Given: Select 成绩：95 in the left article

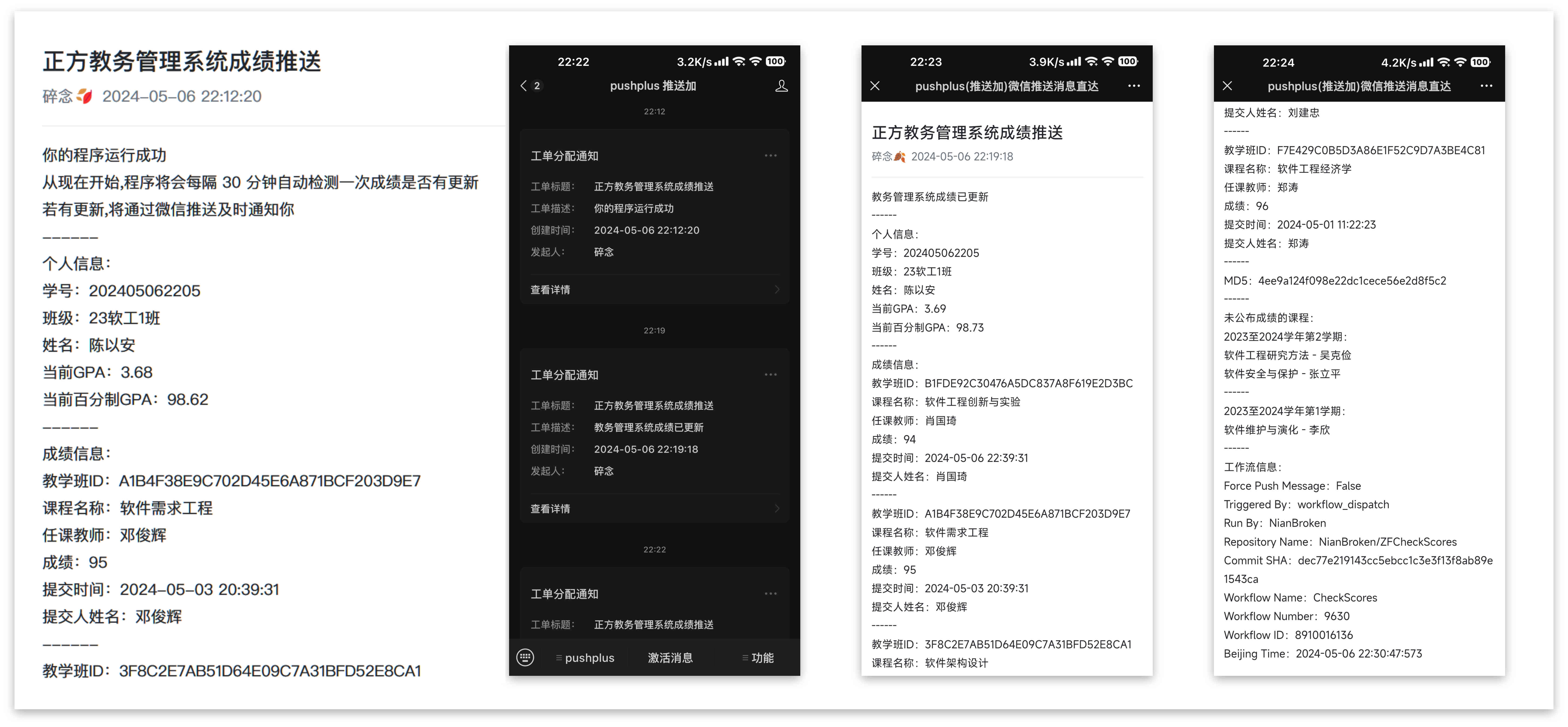Looking at the screenshot, I should tap(75, 562).
